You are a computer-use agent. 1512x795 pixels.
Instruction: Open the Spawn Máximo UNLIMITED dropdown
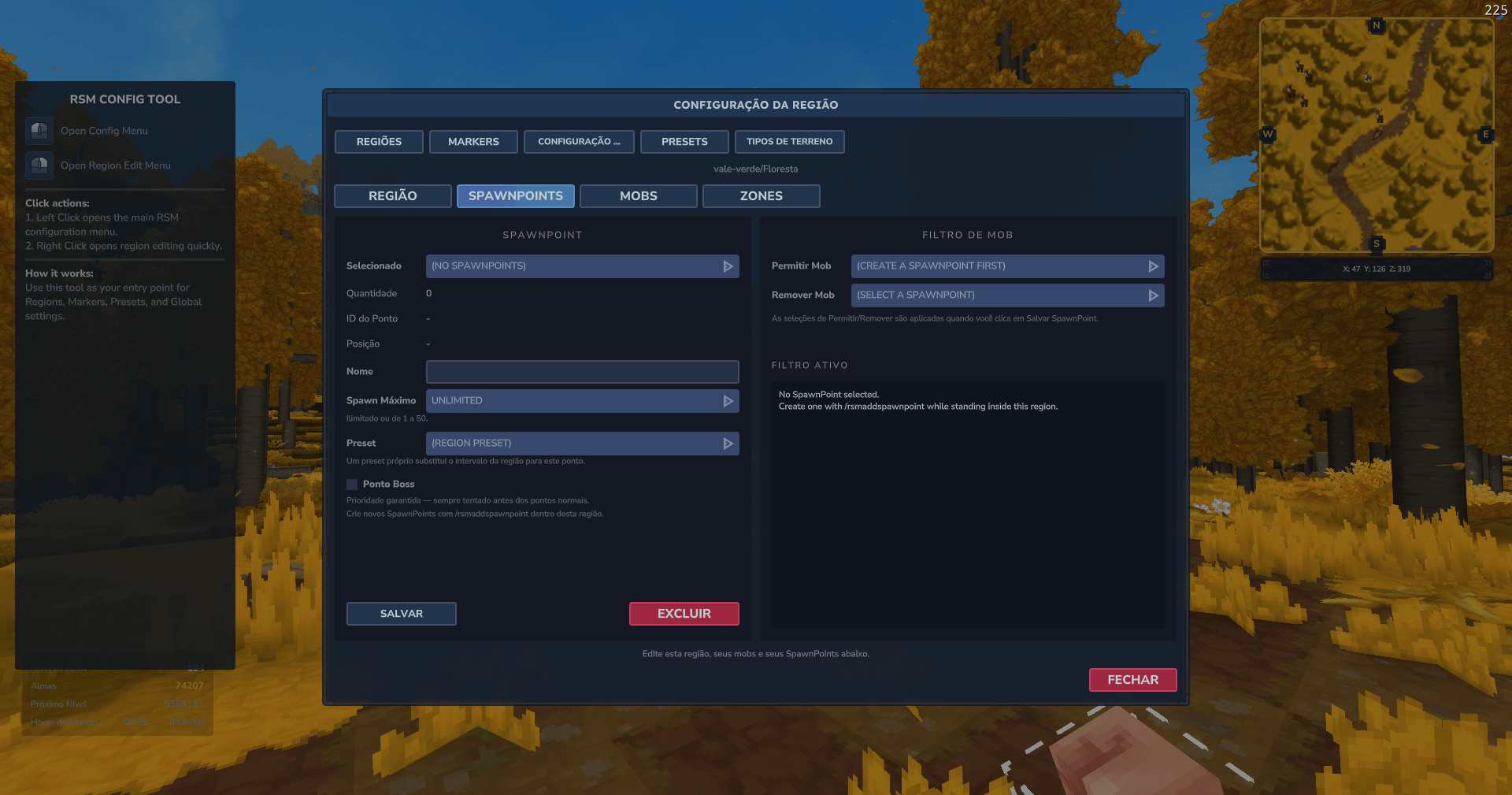click(x=583, y=401)
